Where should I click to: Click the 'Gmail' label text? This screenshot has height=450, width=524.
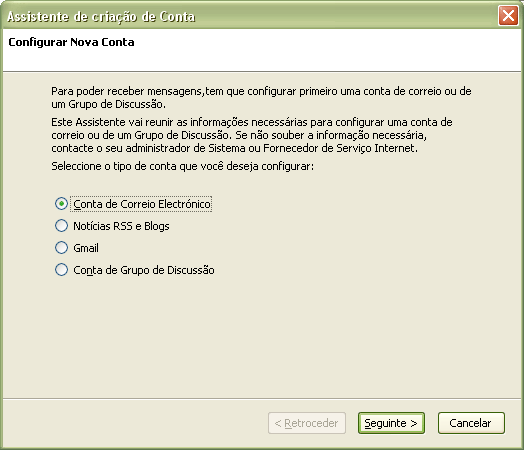pyautogui.click(x=86, y=248)
